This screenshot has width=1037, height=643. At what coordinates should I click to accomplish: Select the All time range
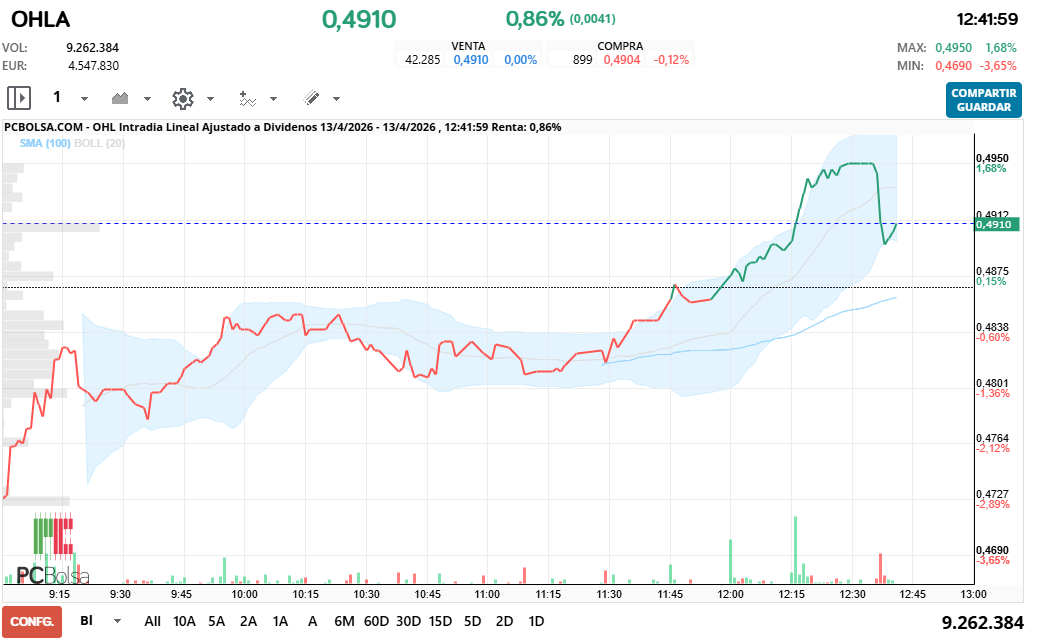(152, 621)
